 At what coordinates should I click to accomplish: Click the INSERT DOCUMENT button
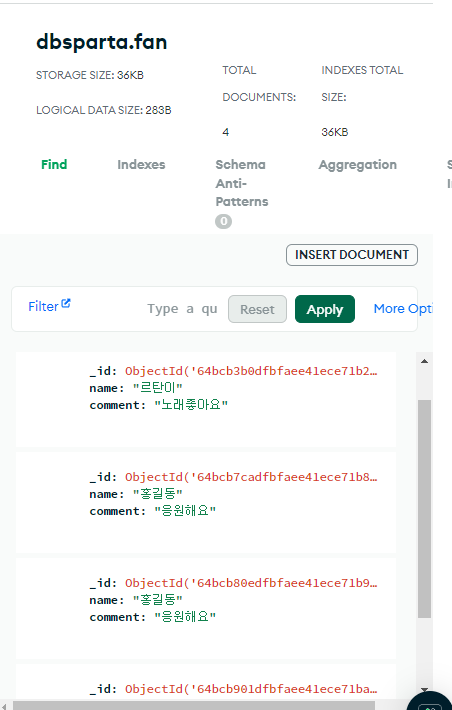pos(352,255)
